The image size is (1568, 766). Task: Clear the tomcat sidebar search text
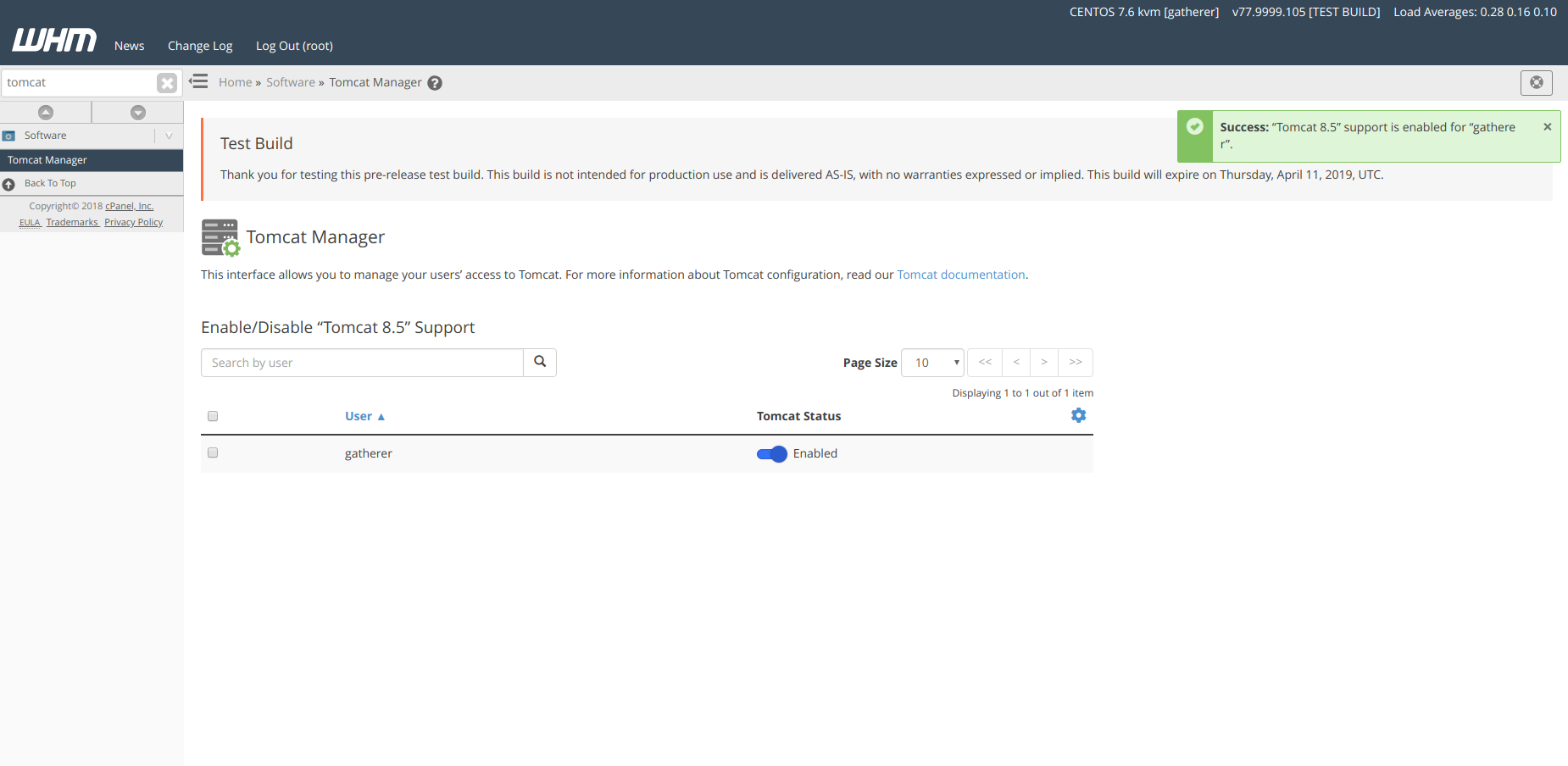pos(167,83)
